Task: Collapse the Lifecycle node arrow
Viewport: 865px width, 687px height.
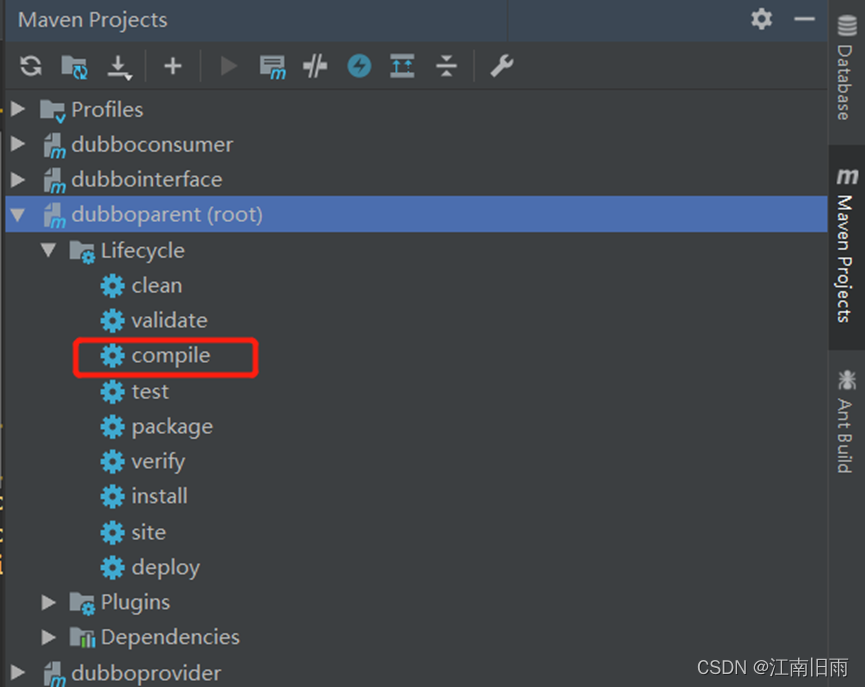Action: click(x=49, y=250)
